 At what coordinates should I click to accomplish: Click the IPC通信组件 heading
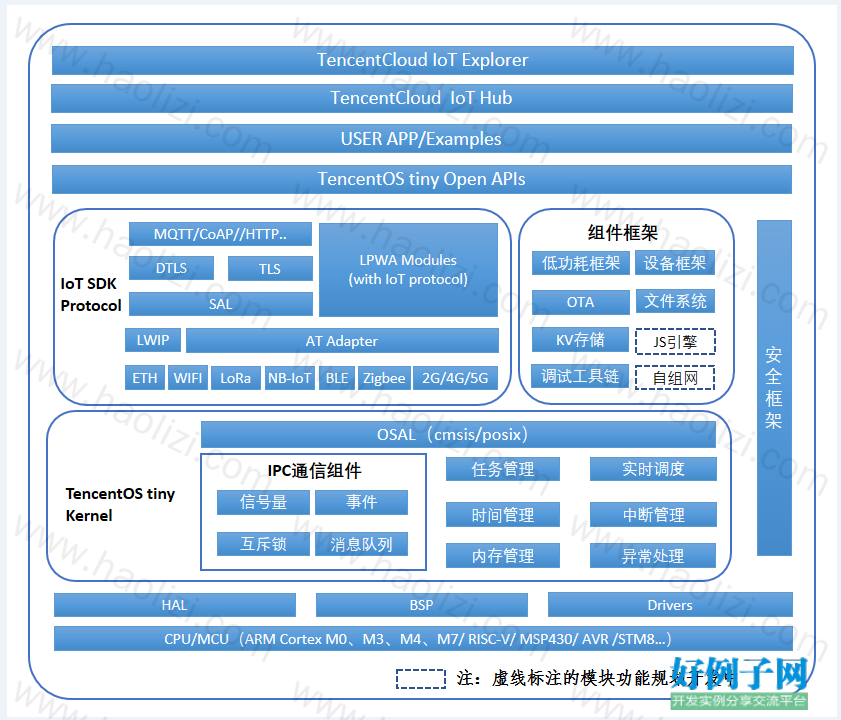(x=314, y=471)
